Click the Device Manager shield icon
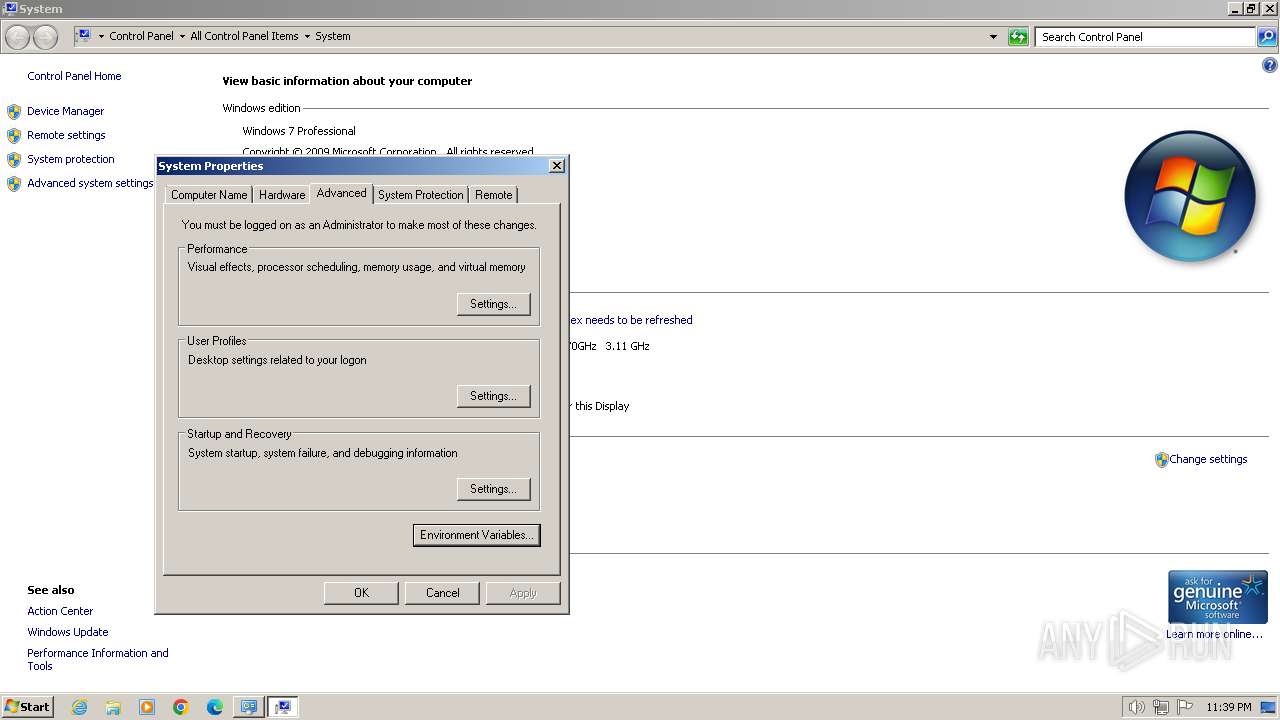Image resolution: width=1280 pixels, height=720 pixels. (14, 111)
